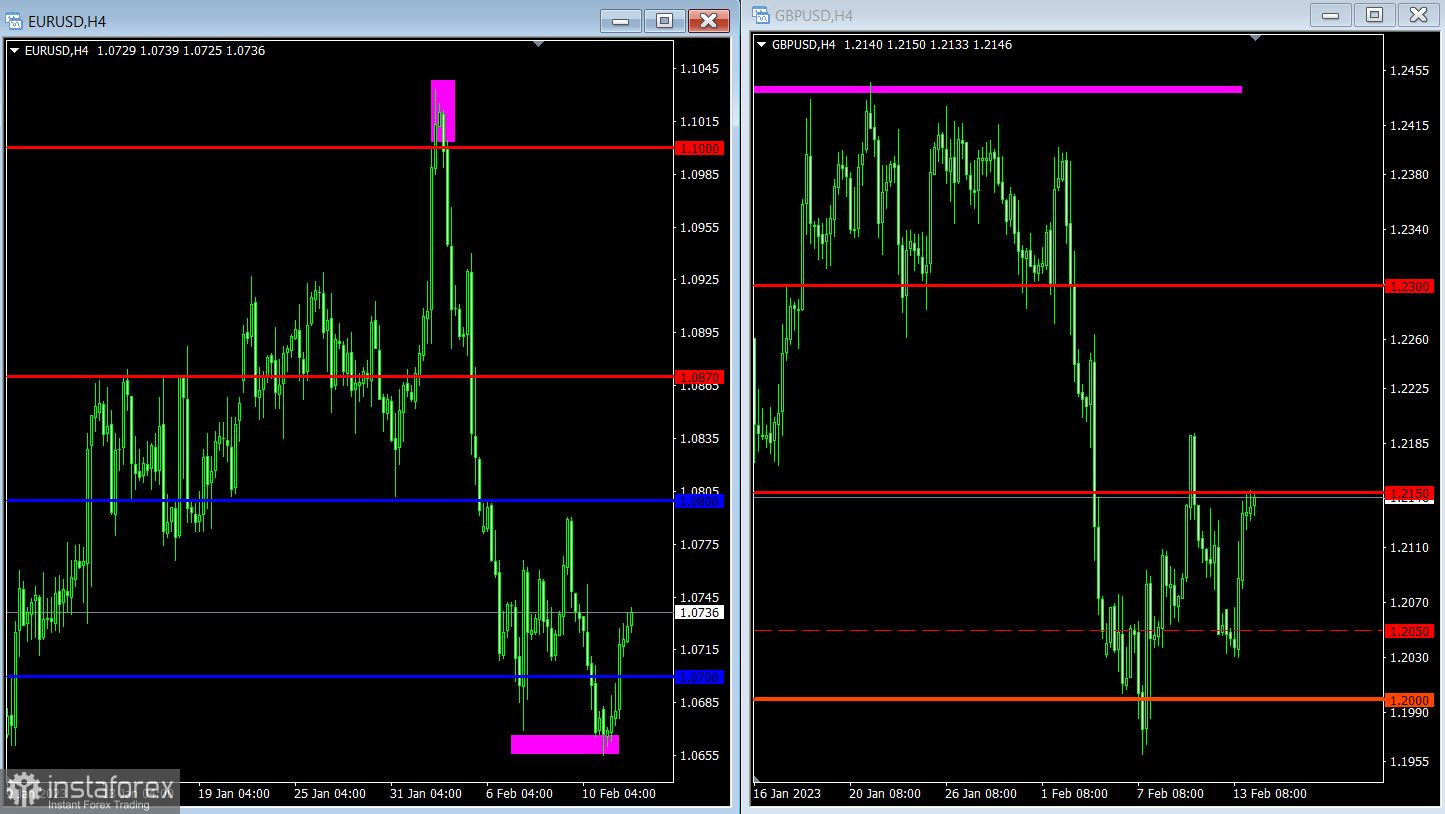Open the dropdown triangle beside EURUSD,H4 chart label

[x=14, y=50]
